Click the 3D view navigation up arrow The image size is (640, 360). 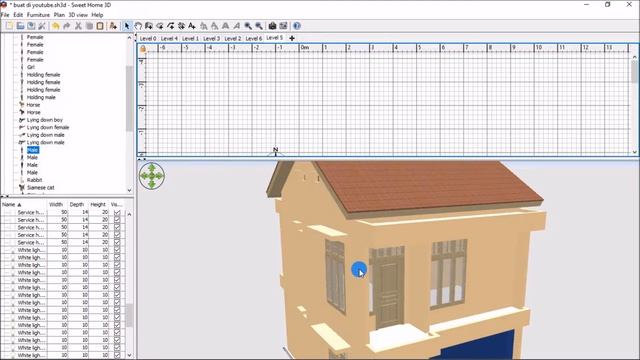[x=152, y=168]
